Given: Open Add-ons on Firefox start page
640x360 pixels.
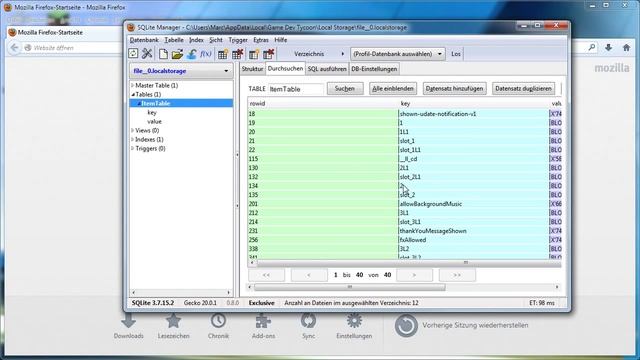Looking at the screenshot, I should point(263,326).
